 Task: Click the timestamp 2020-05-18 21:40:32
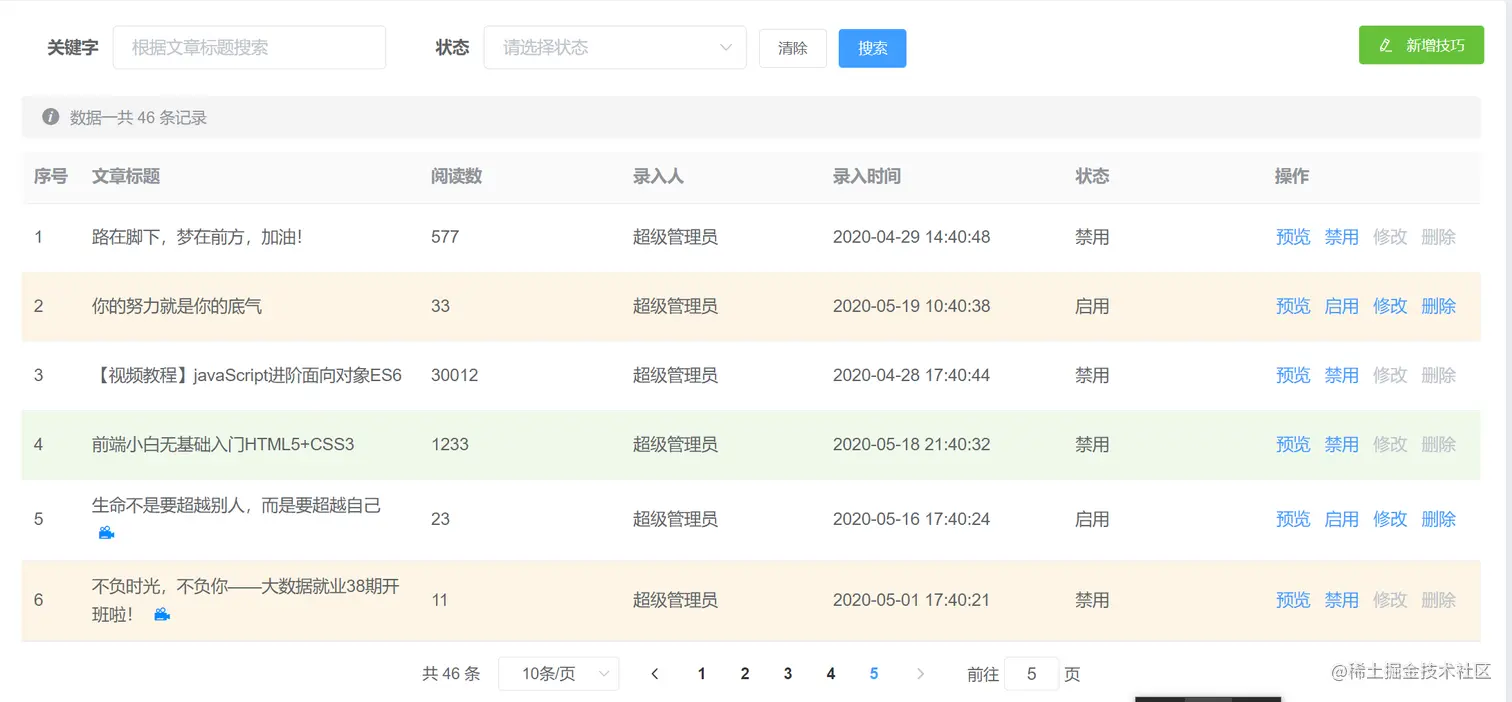[912, 444]
